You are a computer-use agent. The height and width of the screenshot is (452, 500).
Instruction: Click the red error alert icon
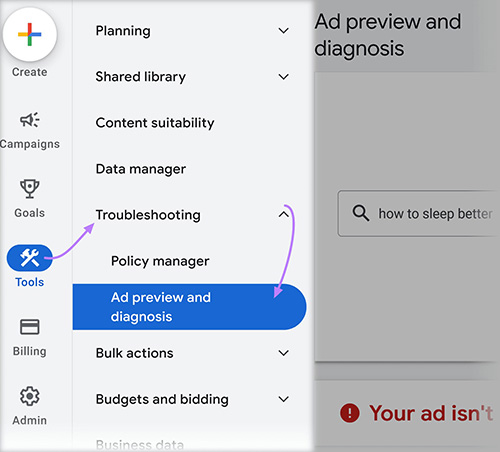[350, 413]
